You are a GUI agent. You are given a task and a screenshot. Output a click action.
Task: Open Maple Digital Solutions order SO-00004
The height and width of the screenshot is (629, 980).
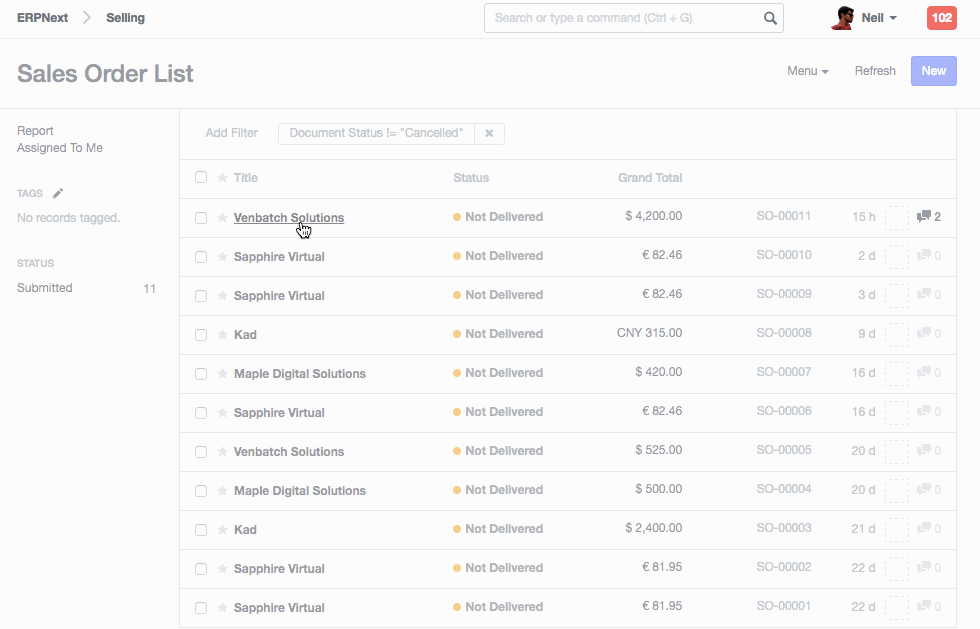(x=300, y=491)
